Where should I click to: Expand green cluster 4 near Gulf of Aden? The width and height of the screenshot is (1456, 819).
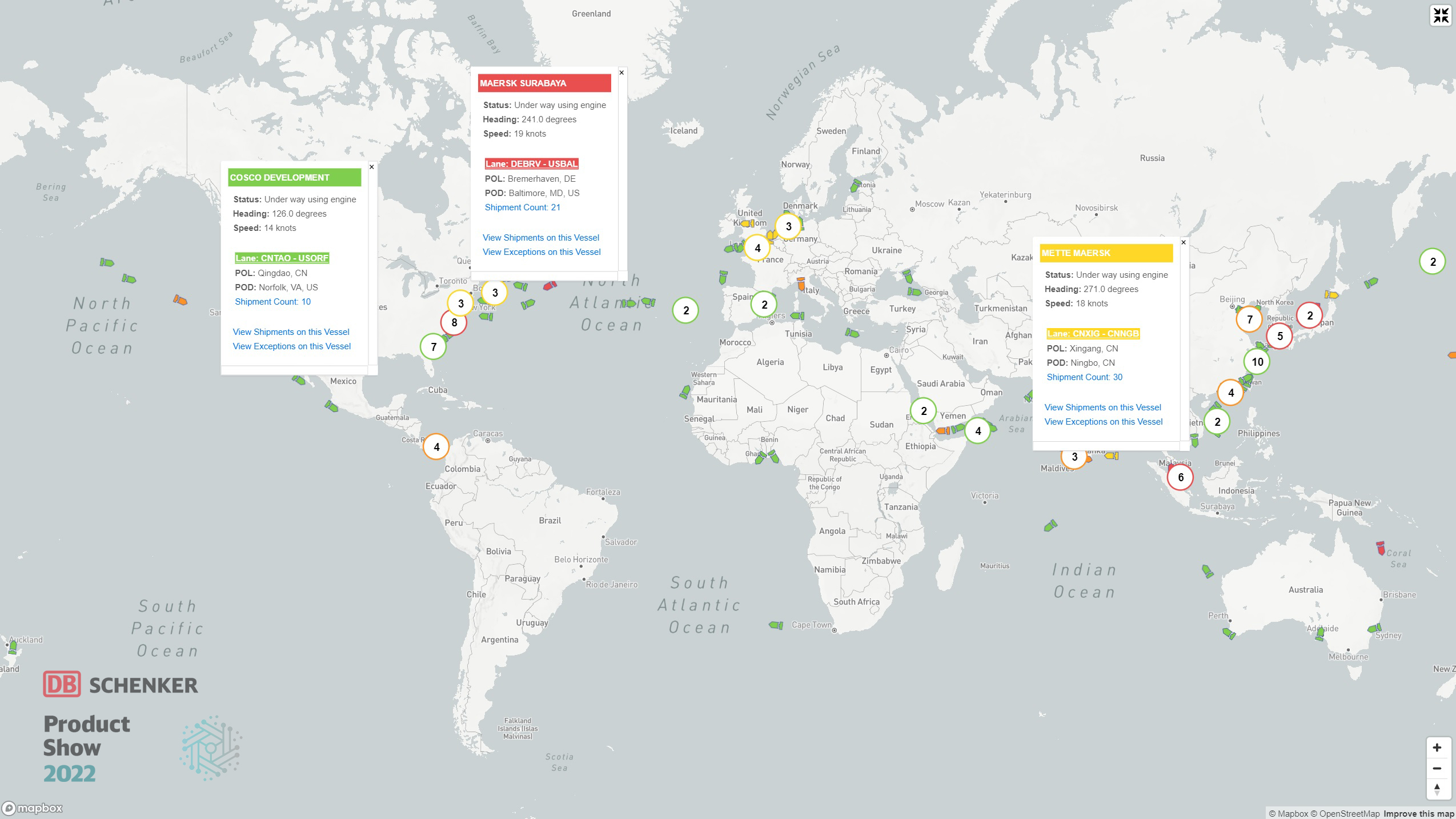point(978,431)
